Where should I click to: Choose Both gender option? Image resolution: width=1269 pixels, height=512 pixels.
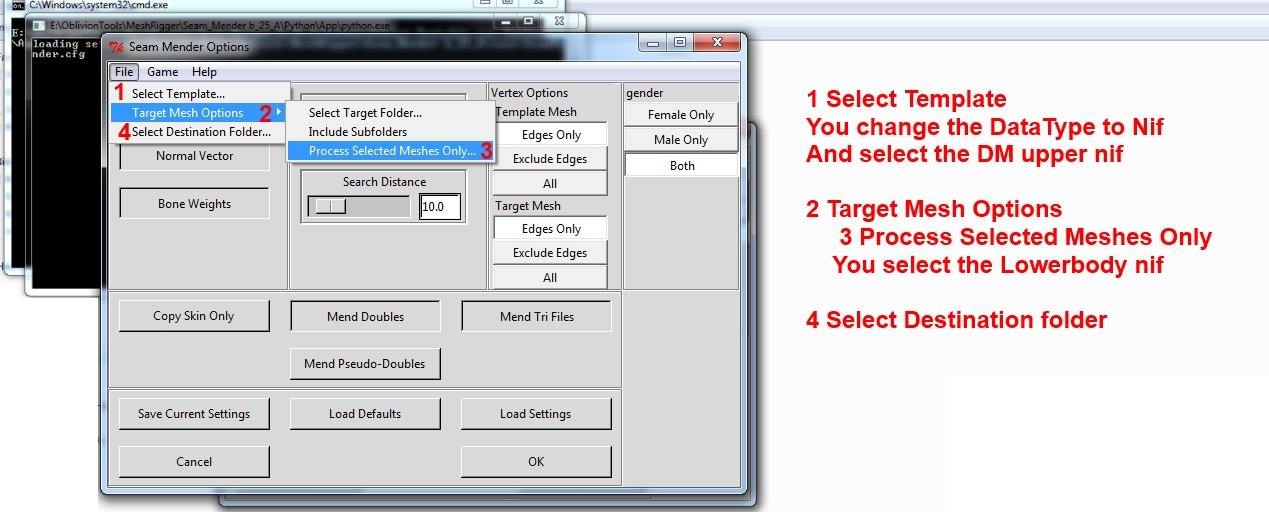pyautogui.click(x=681, y=165)
